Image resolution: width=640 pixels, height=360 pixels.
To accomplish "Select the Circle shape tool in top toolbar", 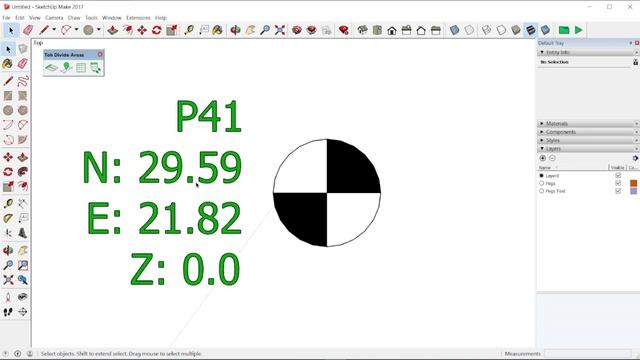I will coord(88,30).
